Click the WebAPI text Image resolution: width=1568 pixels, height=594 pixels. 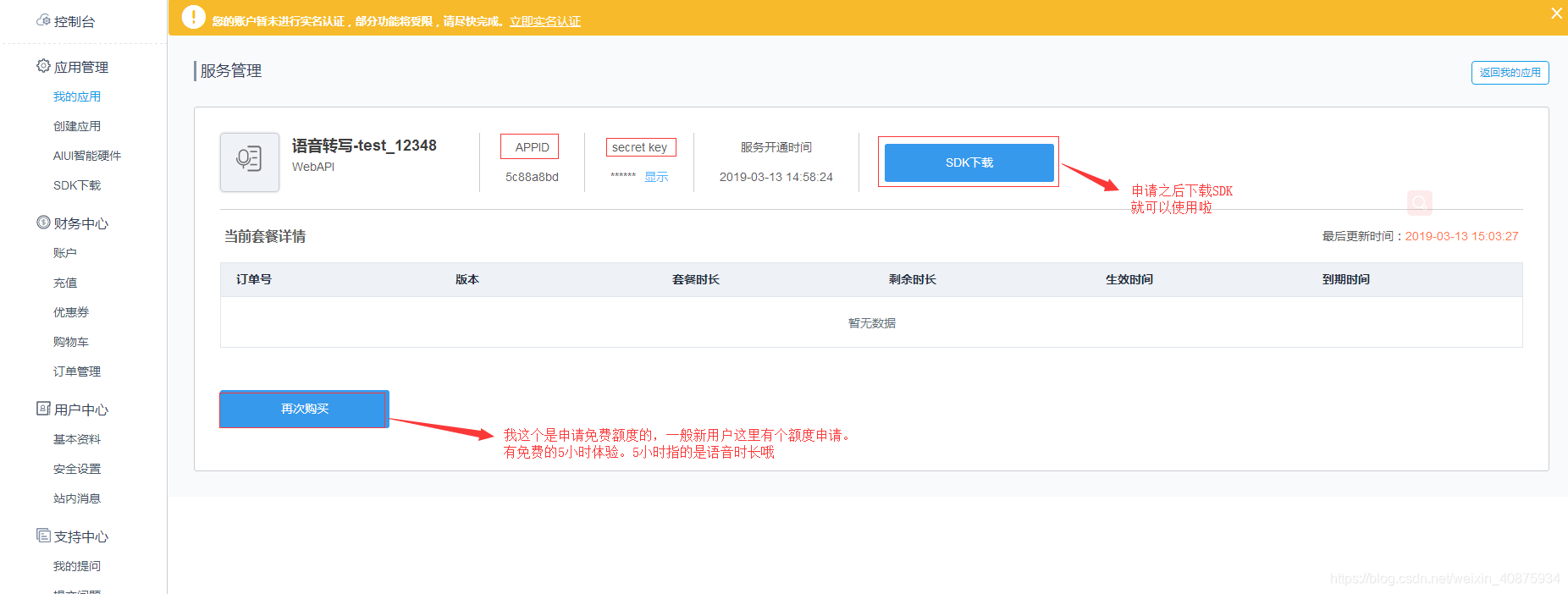(313, 167)
